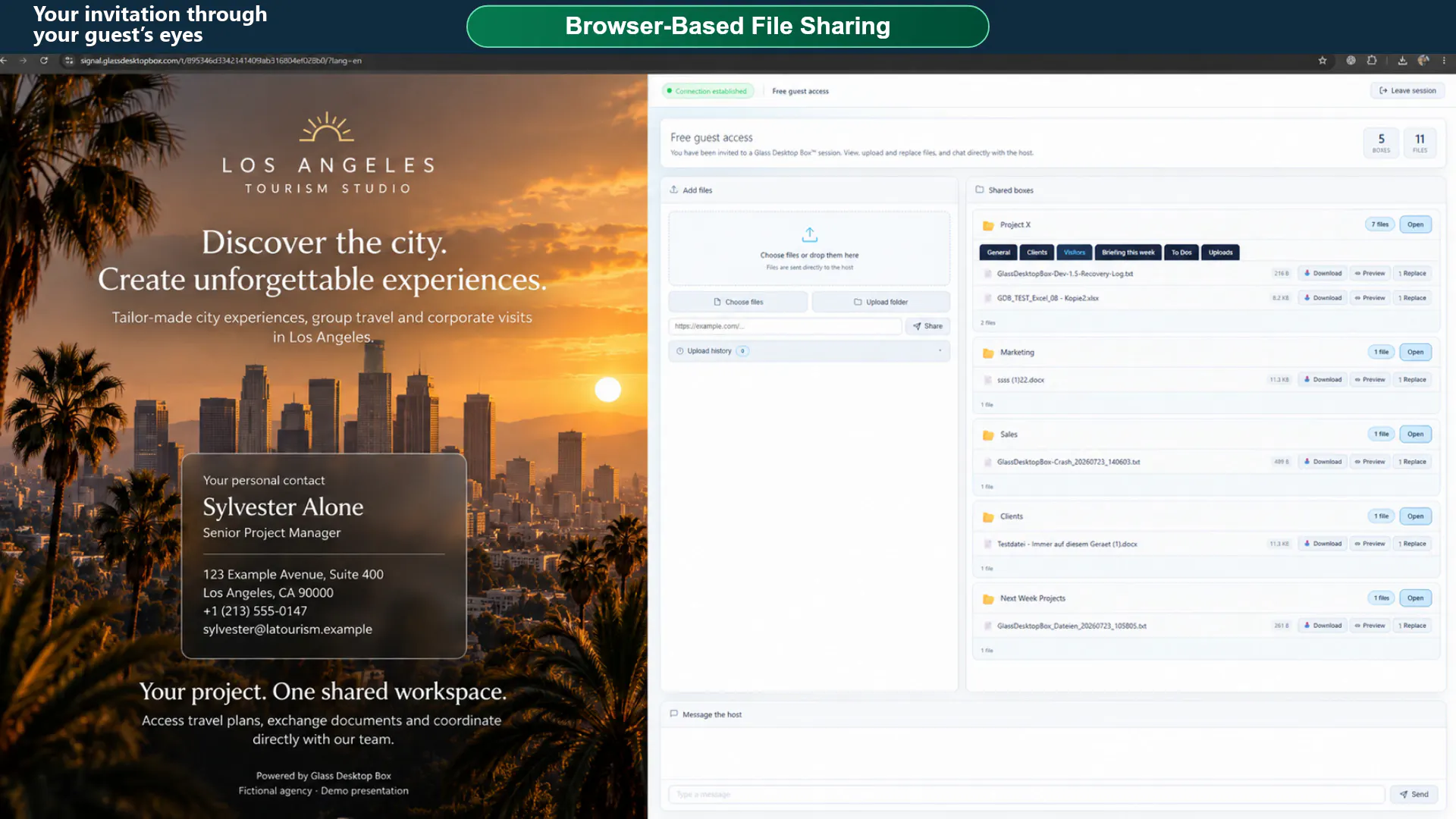
Task: Download GlassDesktopBox-Dev-1.5-Recovery-Log.txt
Action: click(x=1323, y=274)
